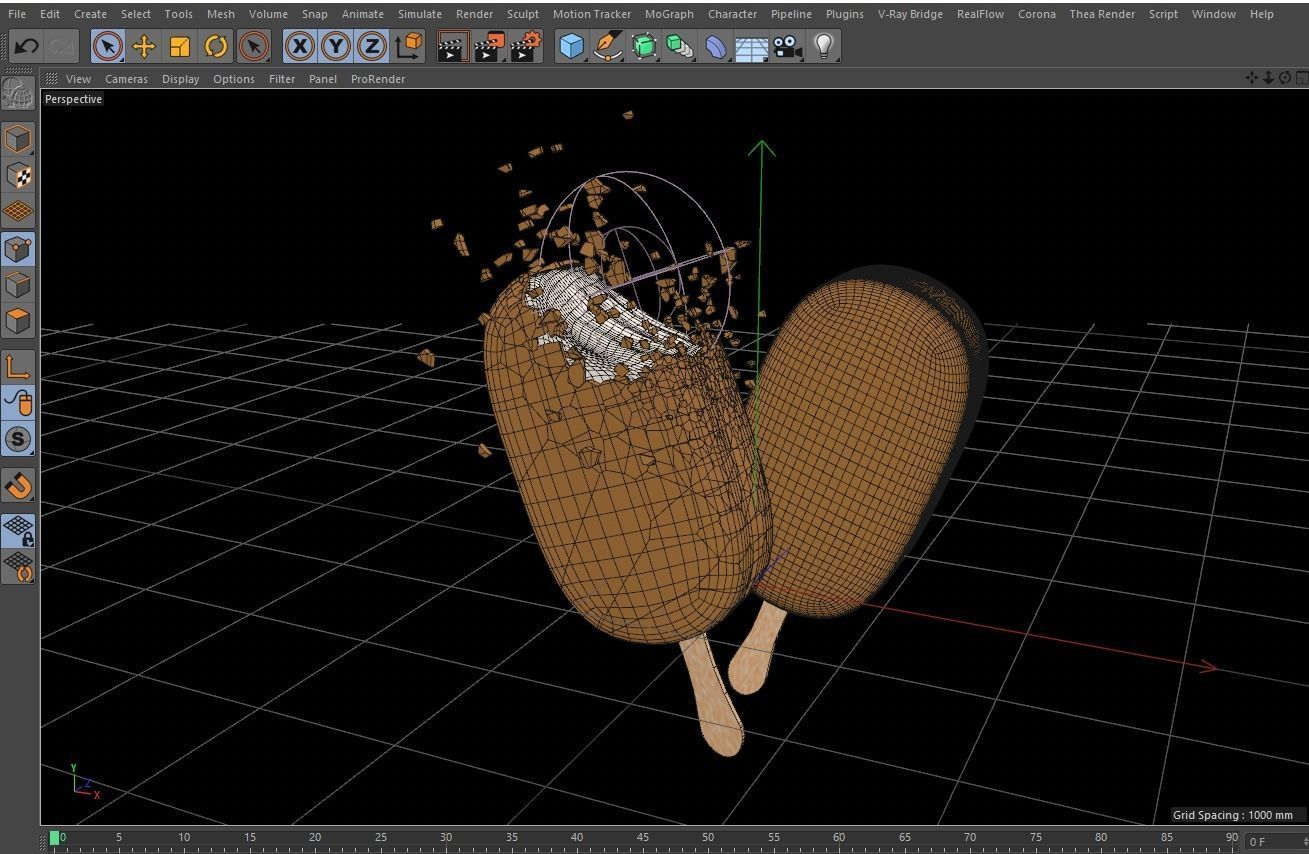Open viewport Display menu

point(180,79)
